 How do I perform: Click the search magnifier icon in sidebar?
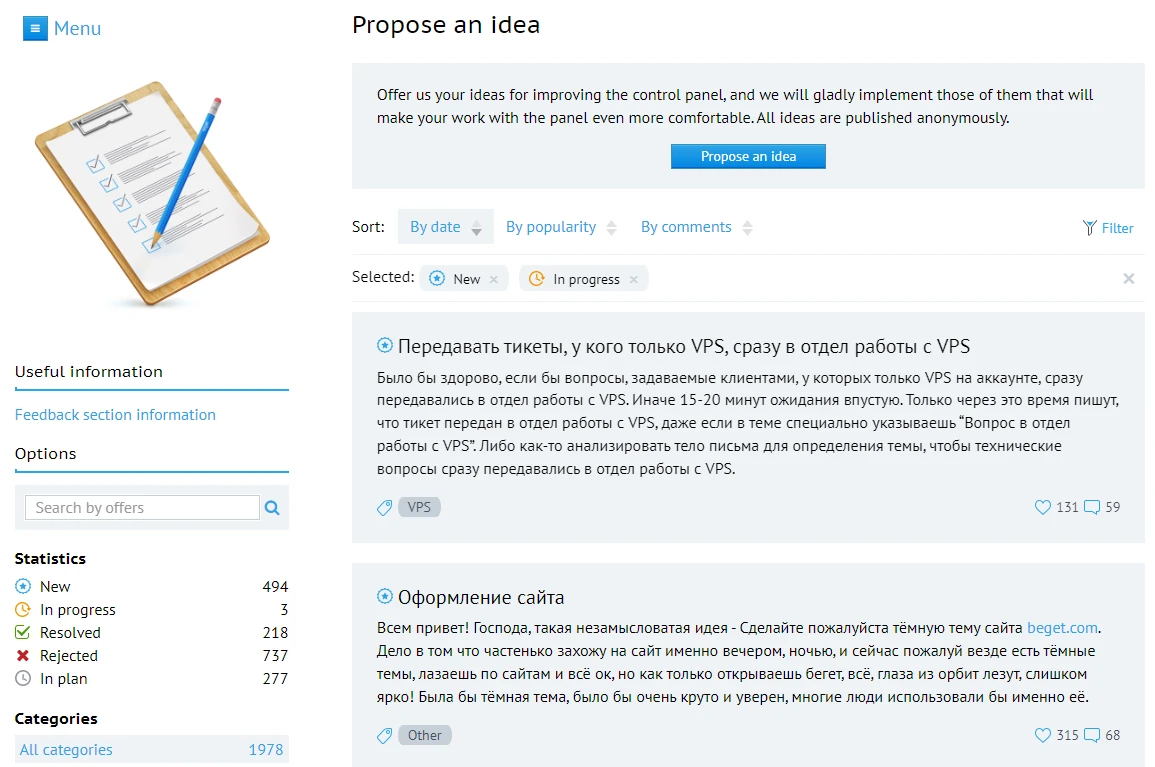pos(272,508)
